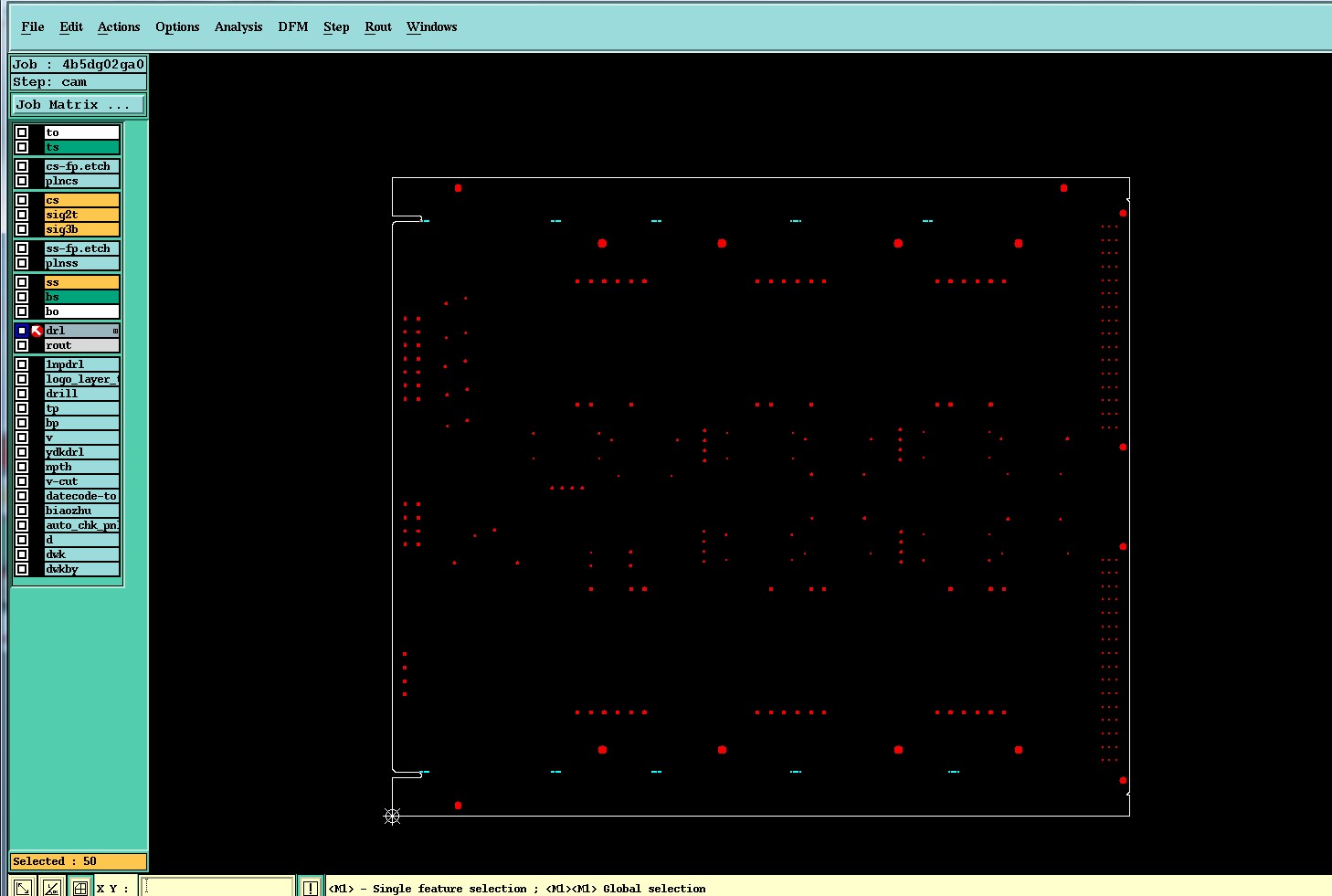This screenshot has width=1332, height=896.
Task: Toggle the checkbox for layer ss
Action: [22, 282]
